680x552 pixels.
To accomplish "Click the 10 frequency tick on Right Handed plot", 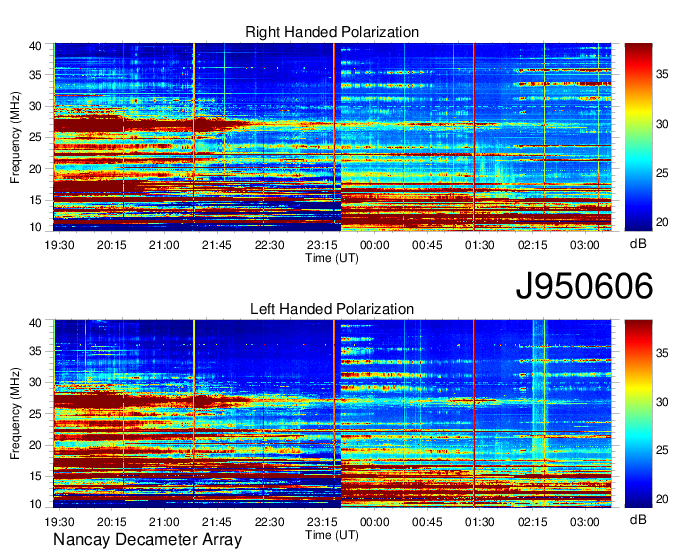I will click(x=35, y=227).
